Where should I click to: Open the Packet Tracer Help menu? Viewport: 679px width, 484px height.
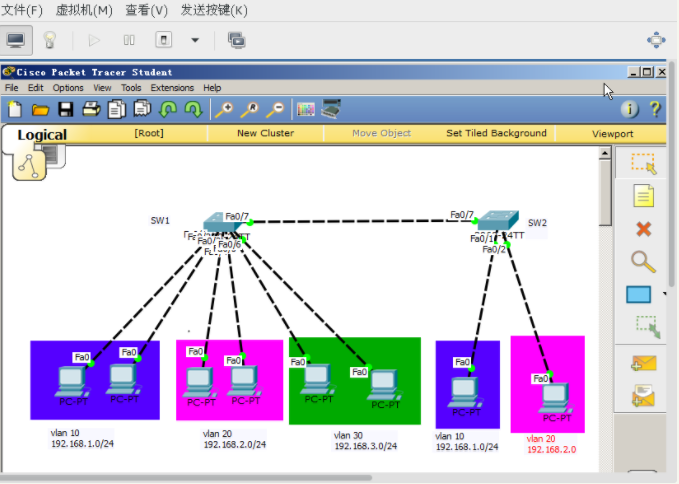[x=212, y=88]
